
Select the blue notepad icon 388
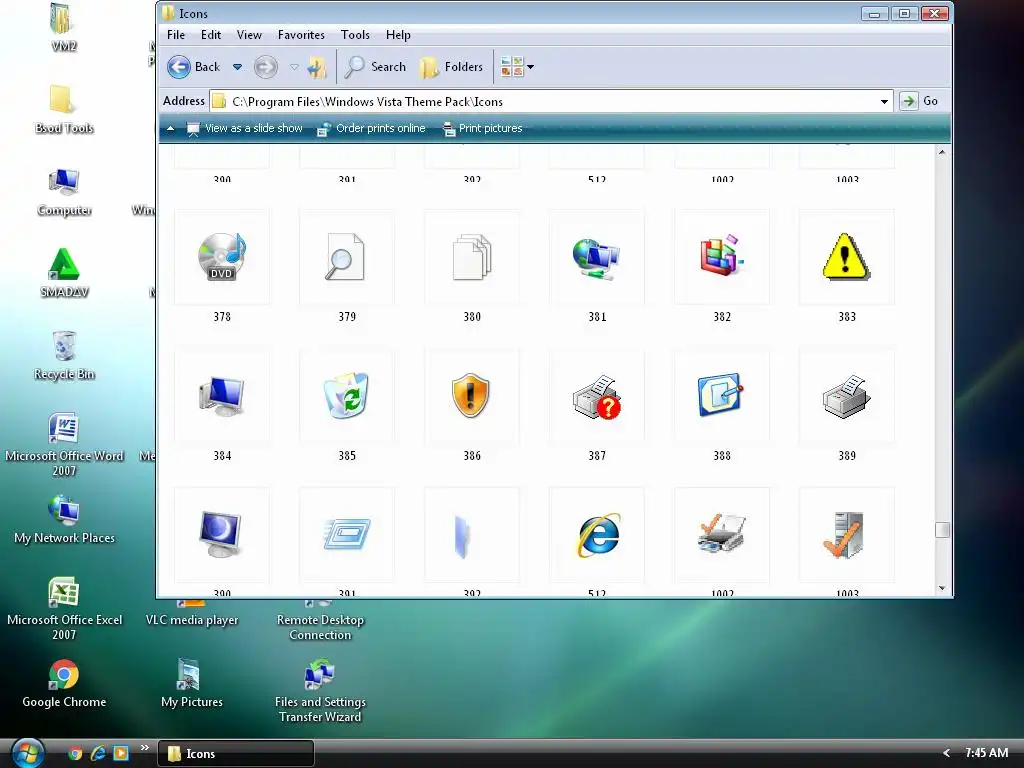click(x=722, y=396)
